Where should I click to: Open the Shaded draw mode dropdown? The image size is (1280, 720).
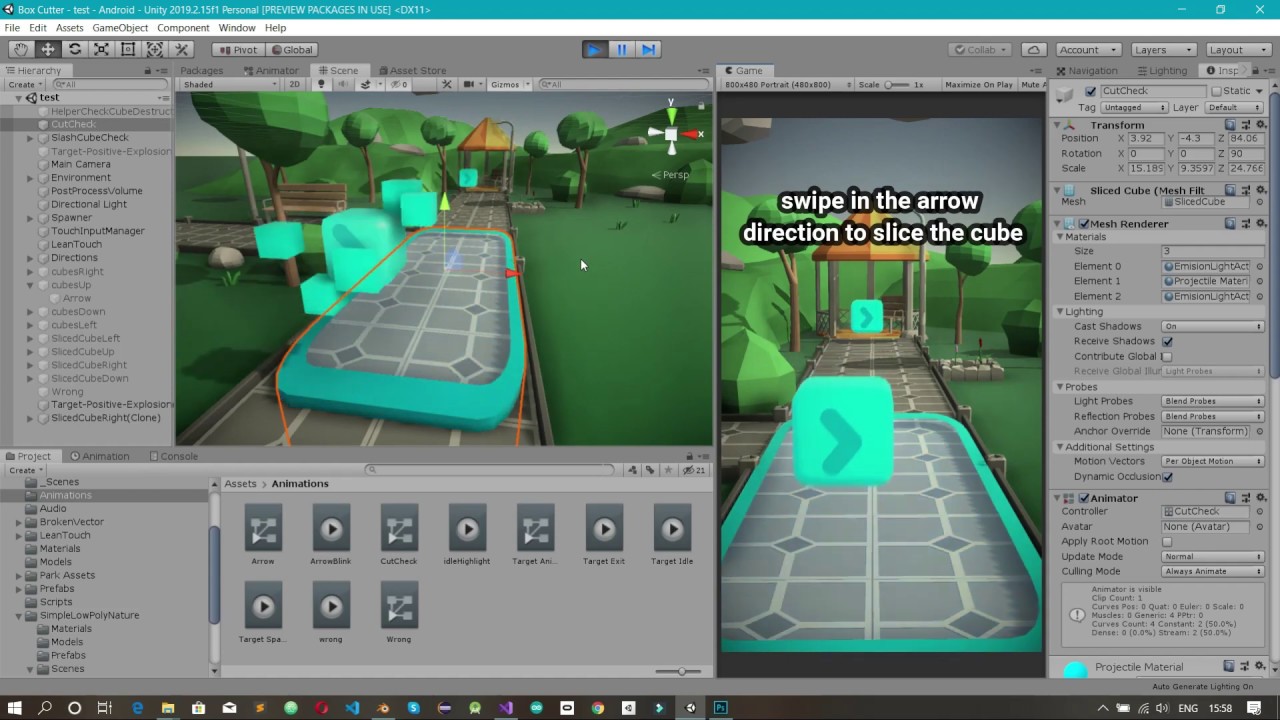pos(230,84)
